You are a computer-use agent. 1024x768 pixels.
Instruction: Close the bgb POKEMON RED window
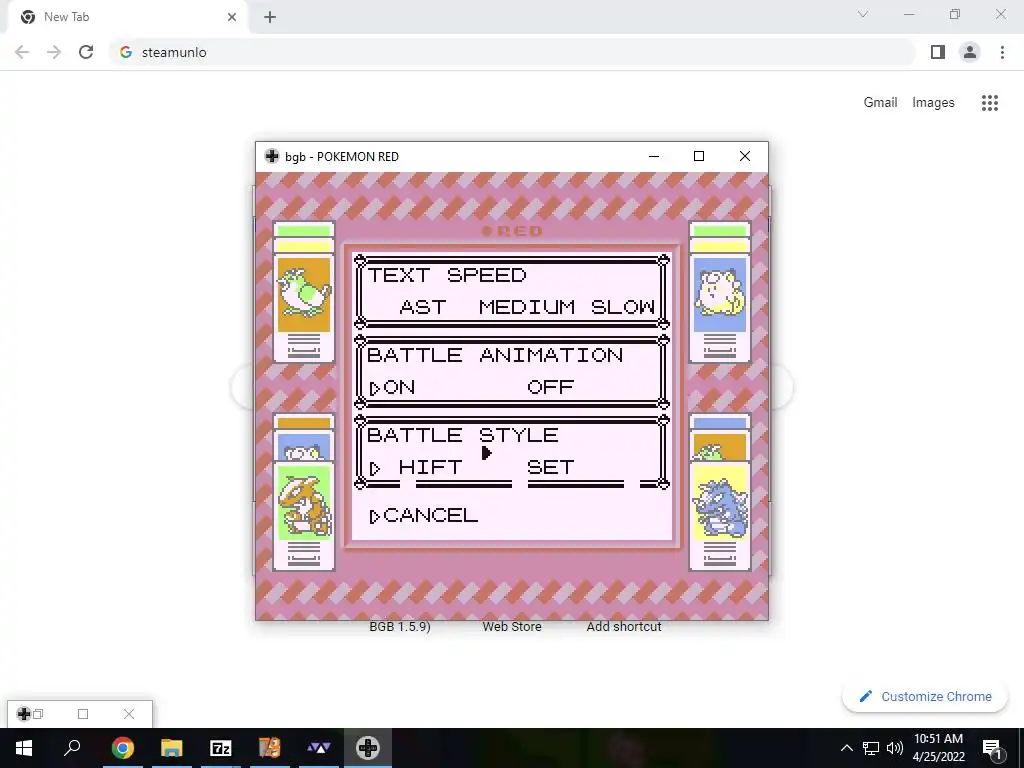(744, 156)
